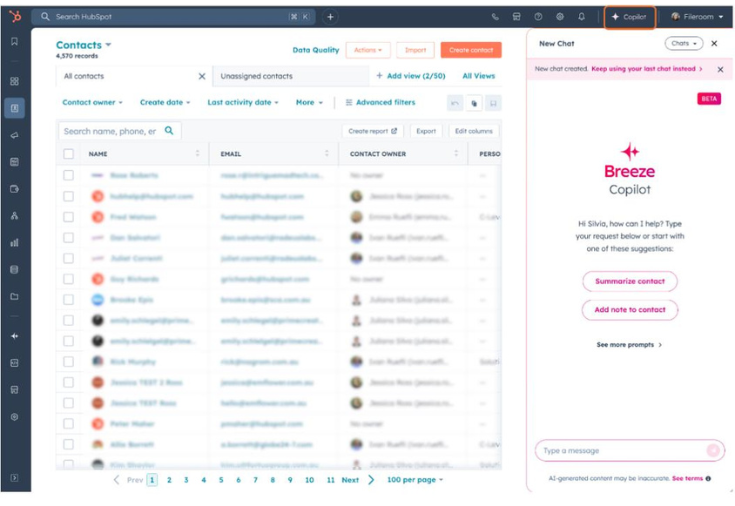Click the notifications bell icon
Viewport: 735px width, 506px height.
(582, 17)
